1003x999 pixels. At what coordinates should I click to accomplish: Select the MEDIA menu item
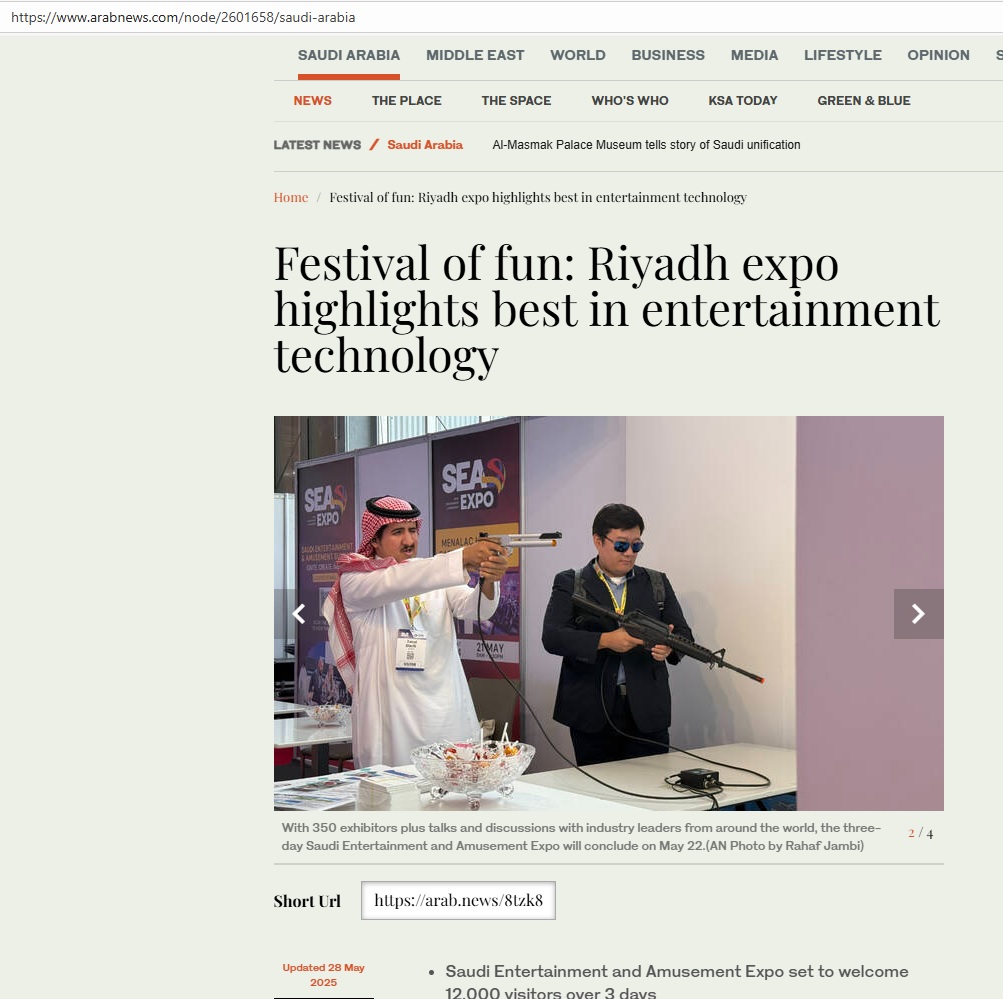754,55
